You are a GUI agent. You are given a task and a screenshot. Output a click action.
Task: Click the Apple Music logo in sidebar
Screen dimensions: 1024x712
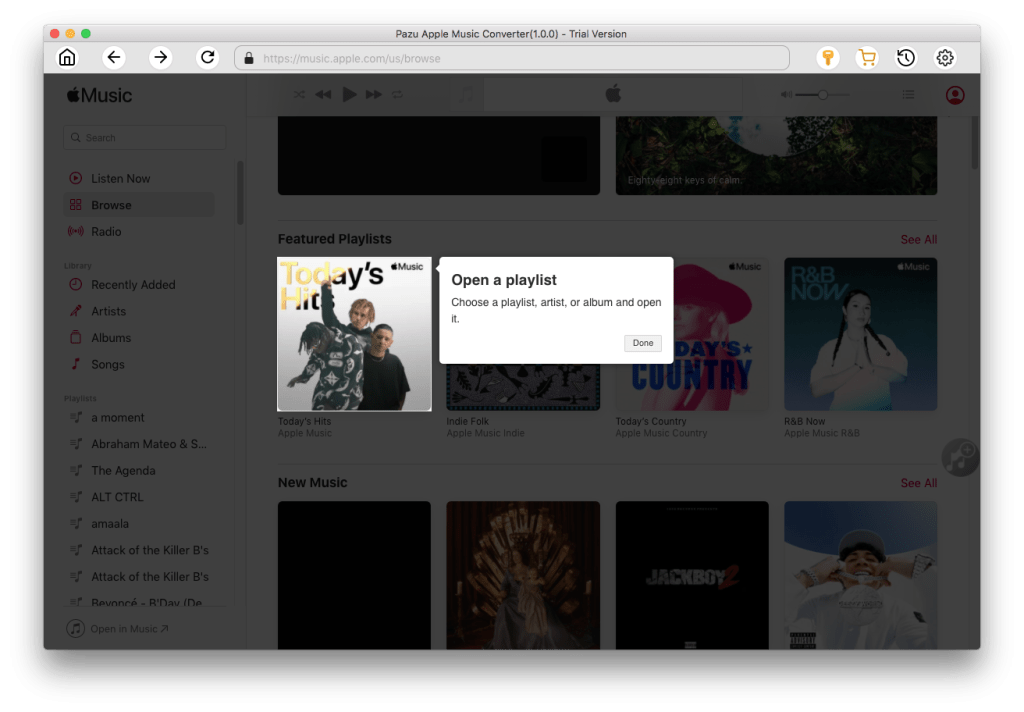click(x=99, y=95)
